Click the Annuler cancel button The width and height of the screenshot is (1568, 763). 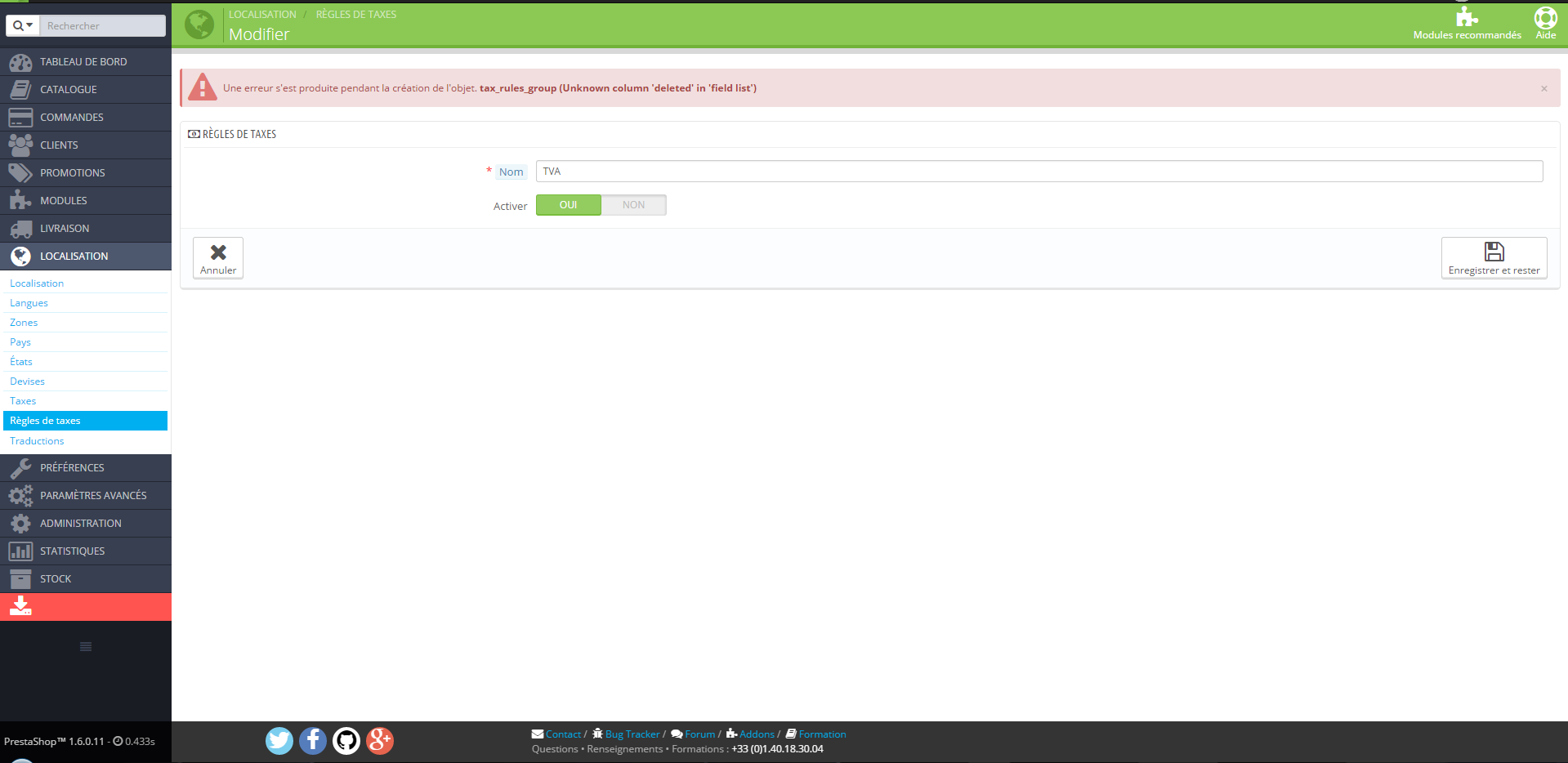pyautogui.click(x=218, y=258)
